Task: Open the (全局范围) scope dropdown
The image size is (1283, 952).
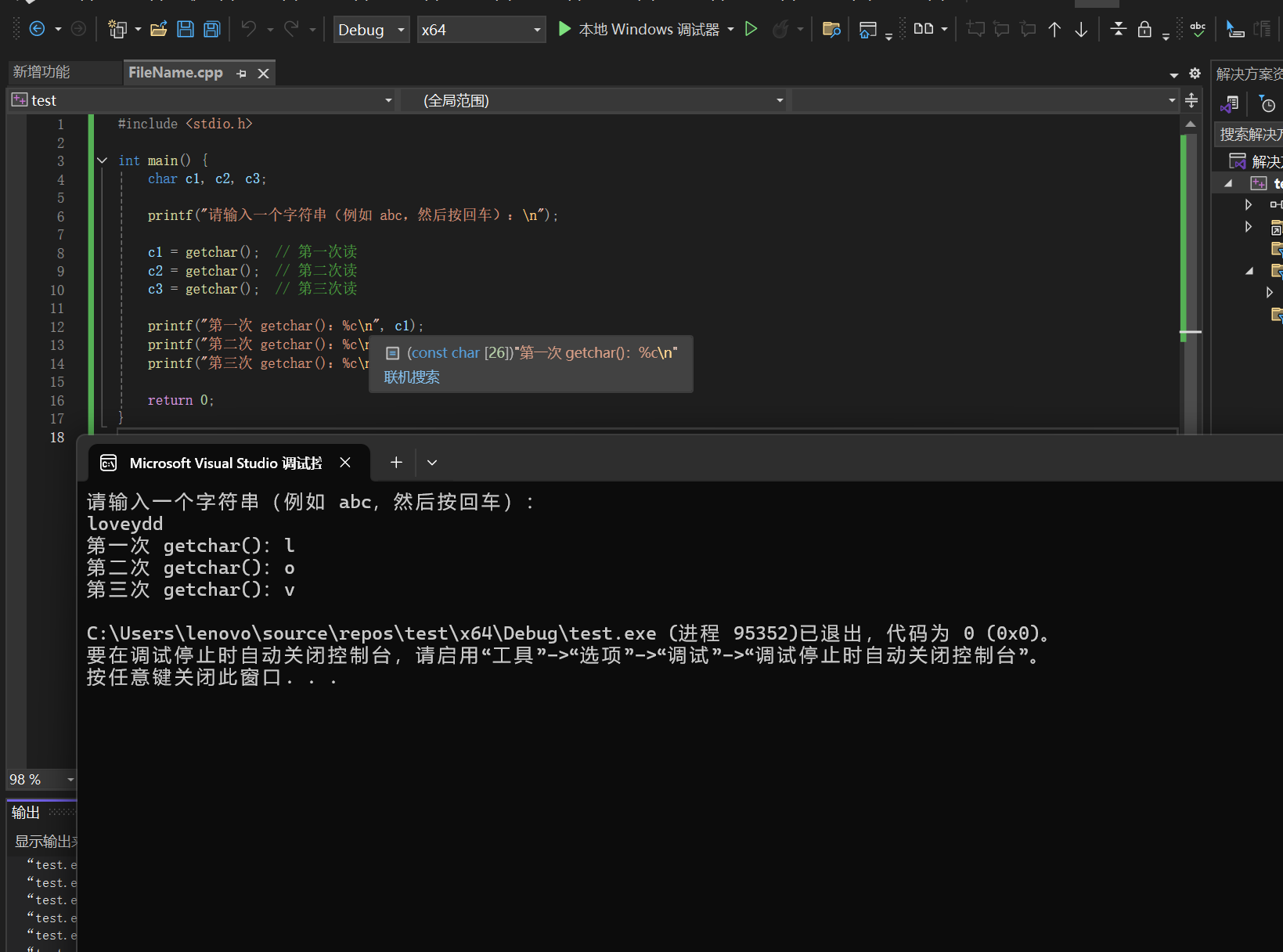Action: pyautogui.click(x=595, y=100)
